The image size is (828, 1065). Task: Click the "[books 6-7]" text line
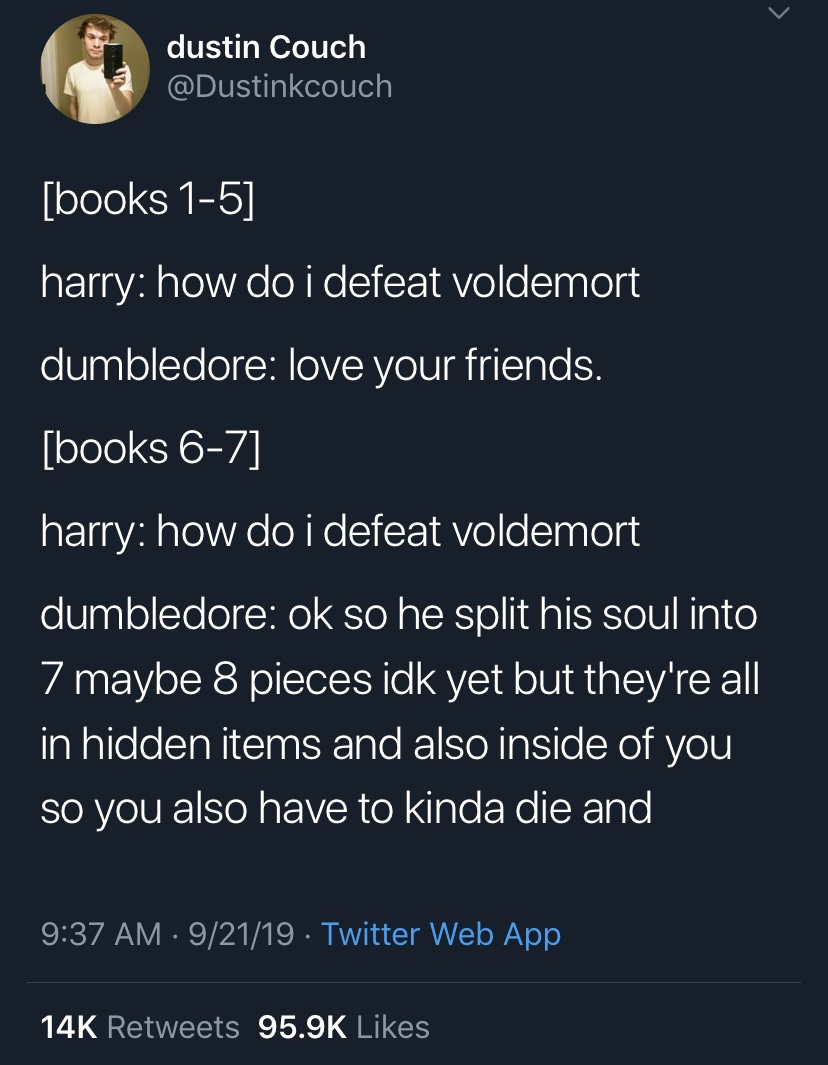[150, 448]
